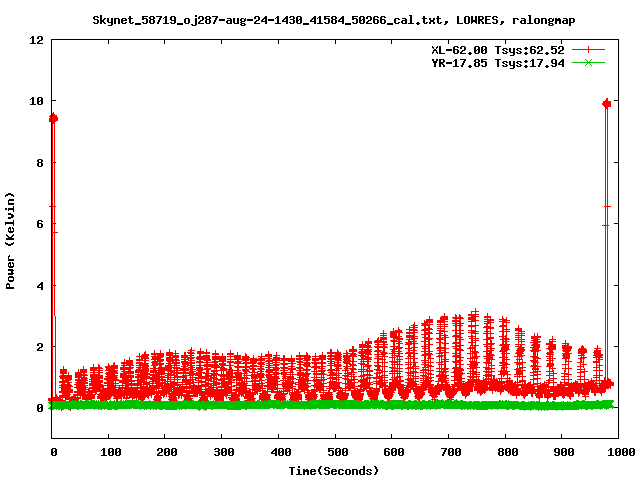Click the x-axis tick label '400'

point(281,452)
